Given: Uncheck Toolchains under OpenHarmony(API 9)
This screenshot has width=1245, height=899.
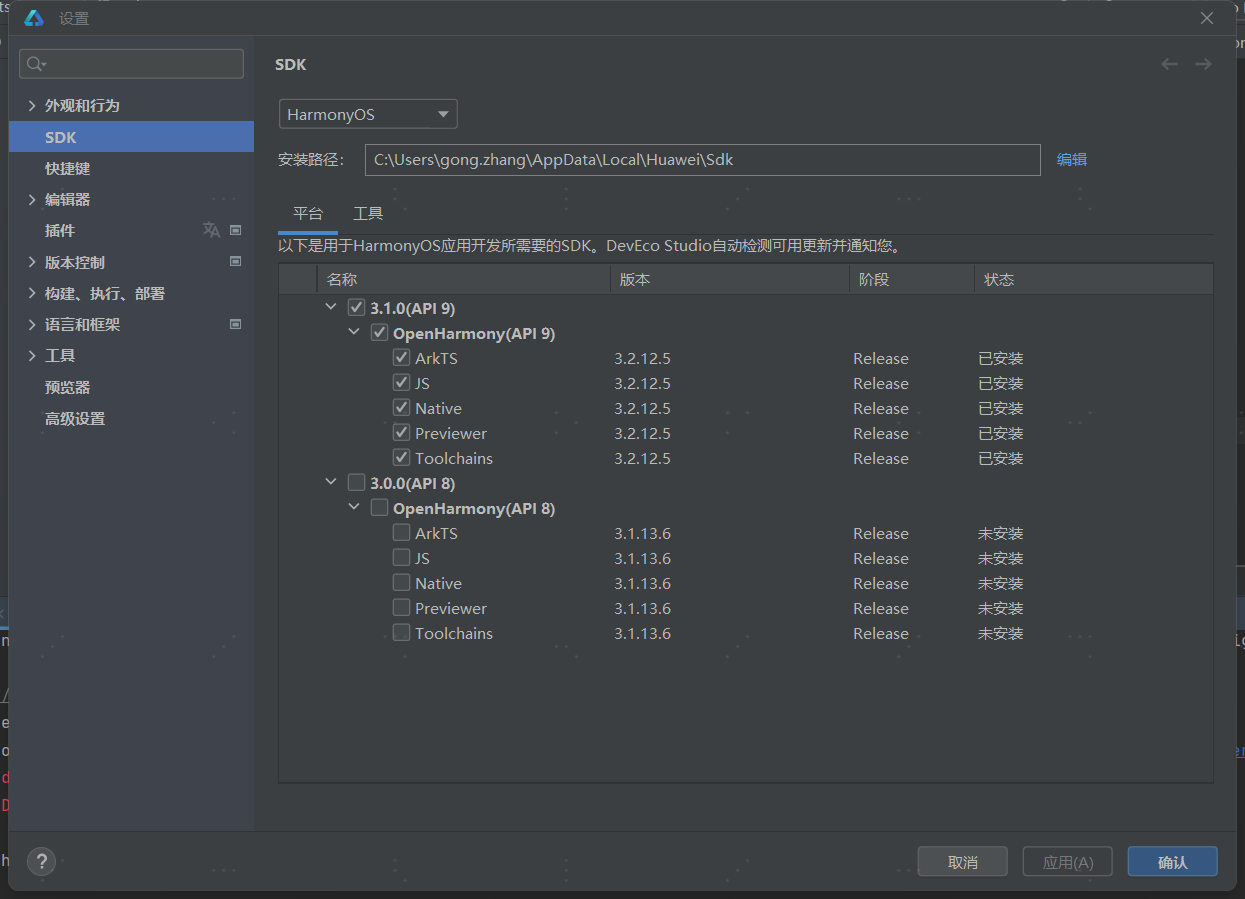Looking at the screenshot, I should (401, 457).
